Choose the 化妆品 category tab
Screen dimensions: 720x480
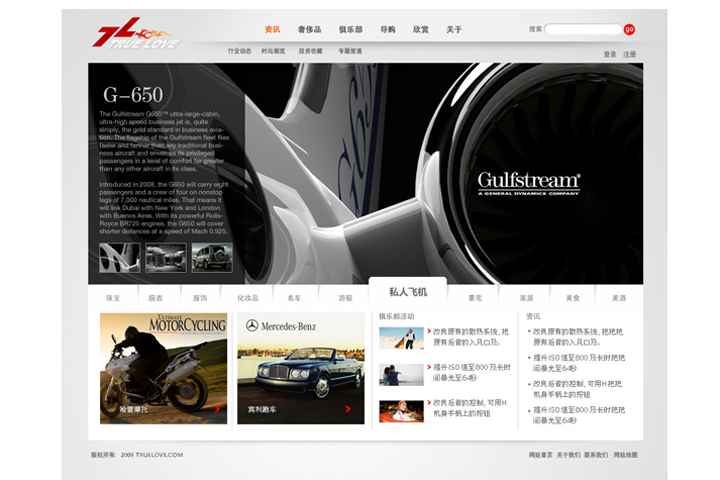coord(248,298)
